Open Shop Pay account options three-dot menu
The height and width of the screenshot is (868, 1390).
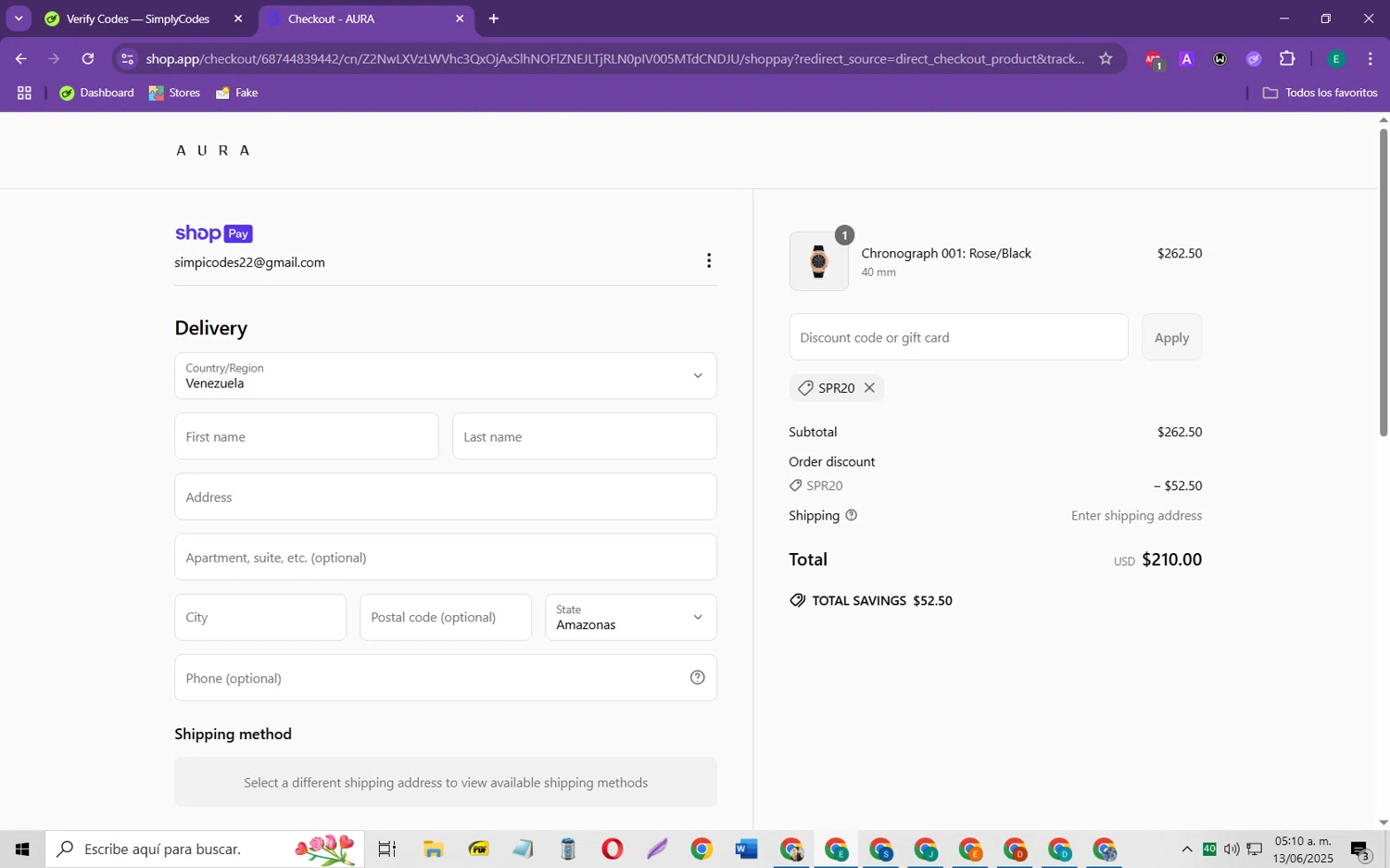709,261
